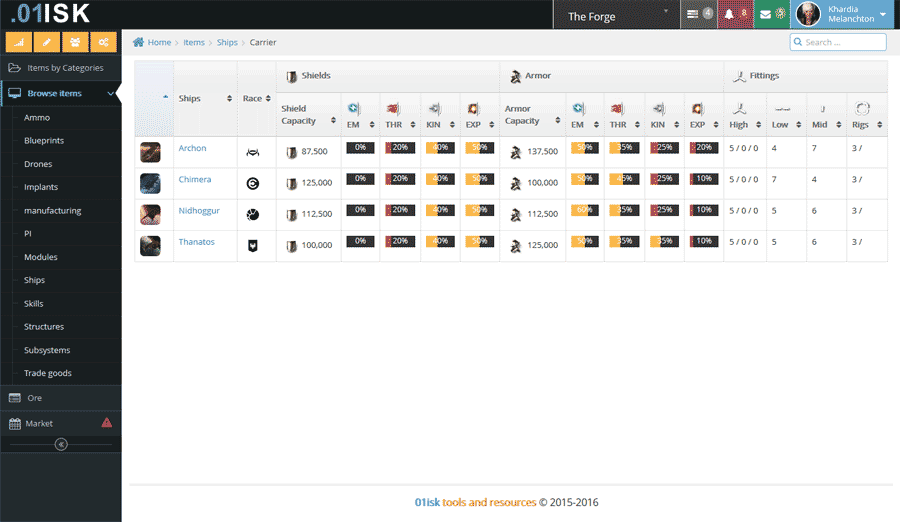Click the Shields group header icon
The height and width of the screenshot is (522, 900).
coord(292,76)
